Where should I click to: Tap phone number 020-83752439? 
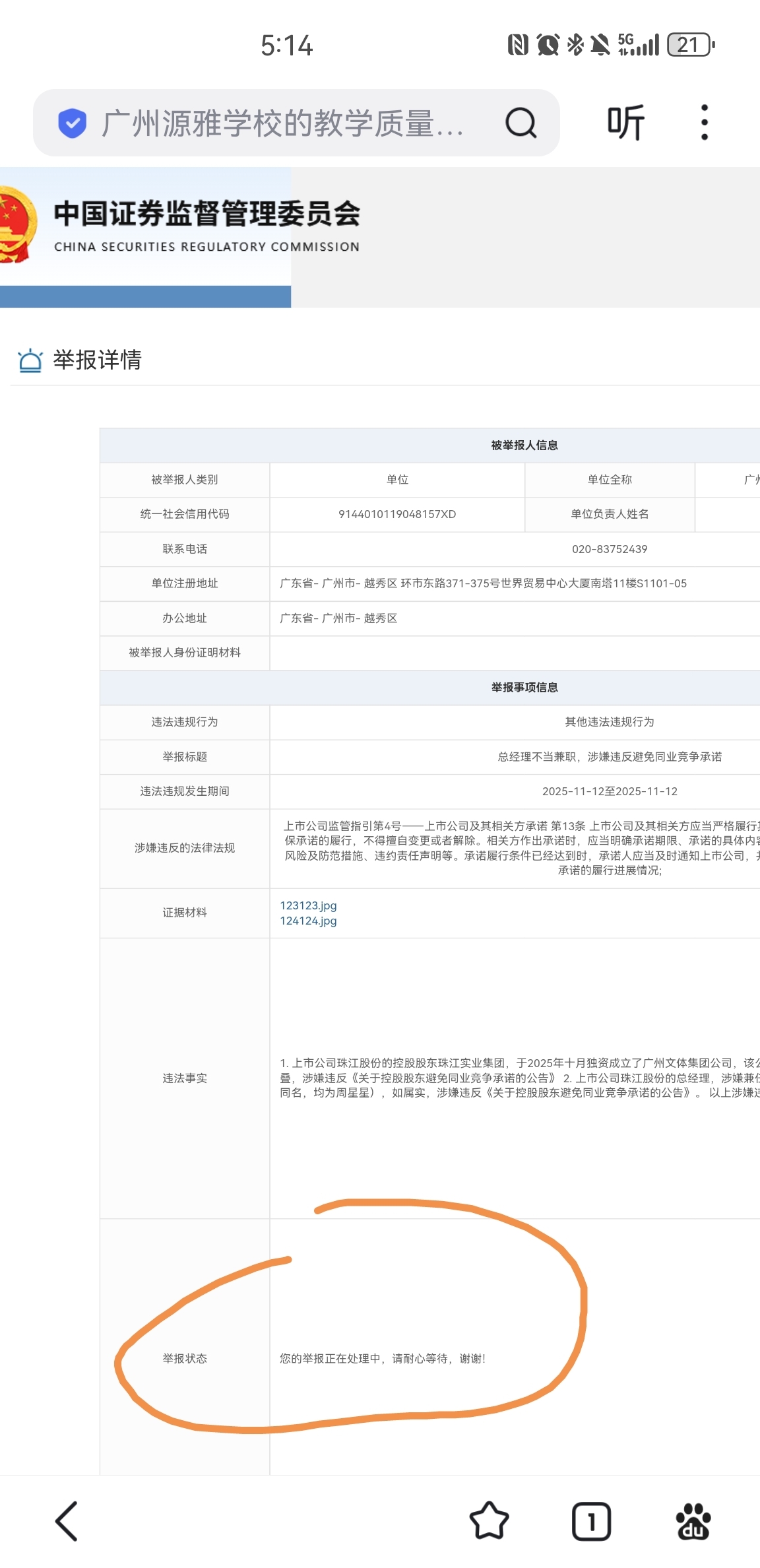pyautogui.click(x=610, y=549)
